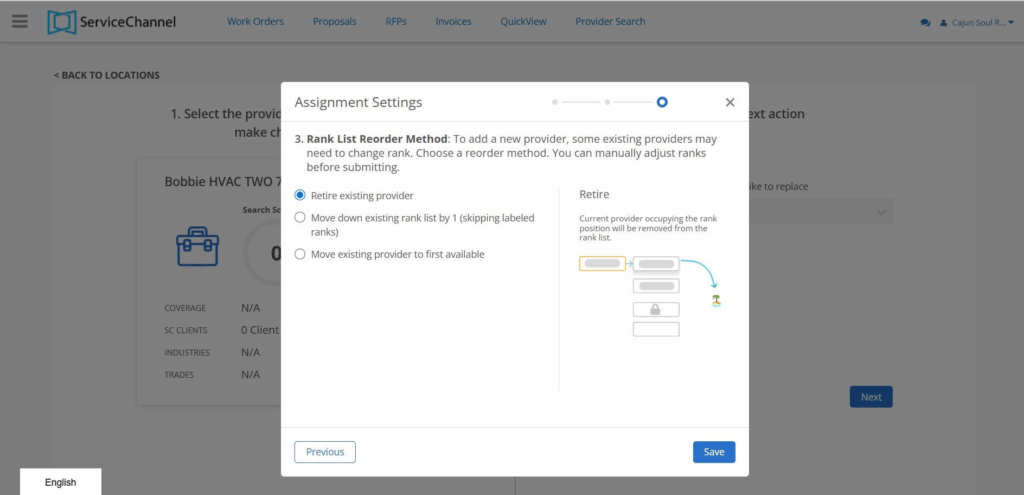This screenshot has height=495, width=1024.
Task: Click the current step three indicator
Action: click(x=662, y=102)
